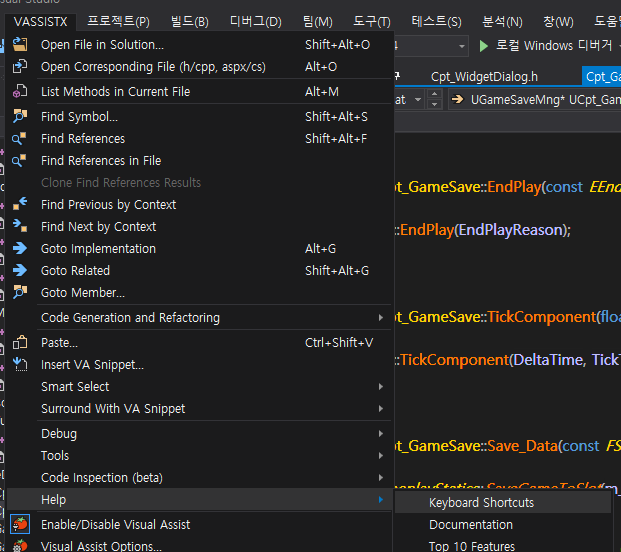621x552 pixels.
Task: Open the VASSISTX menu
Action: click(41, 21)
